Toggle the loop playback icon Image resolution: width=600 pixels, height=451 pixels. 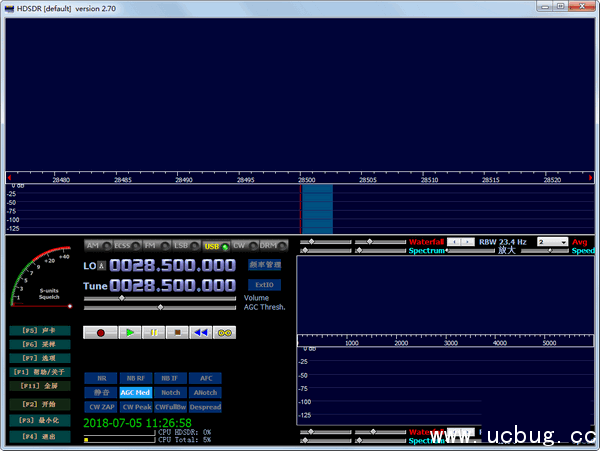(x=226, y=332)
